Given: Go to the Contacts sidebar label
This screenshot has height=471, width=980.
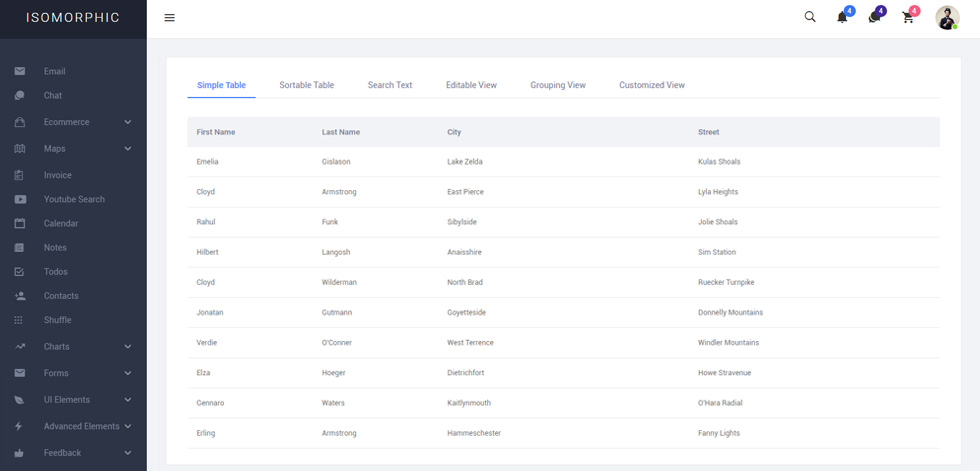Looking at the screenshot, I should pyautogui.click(x=61, y=295).
